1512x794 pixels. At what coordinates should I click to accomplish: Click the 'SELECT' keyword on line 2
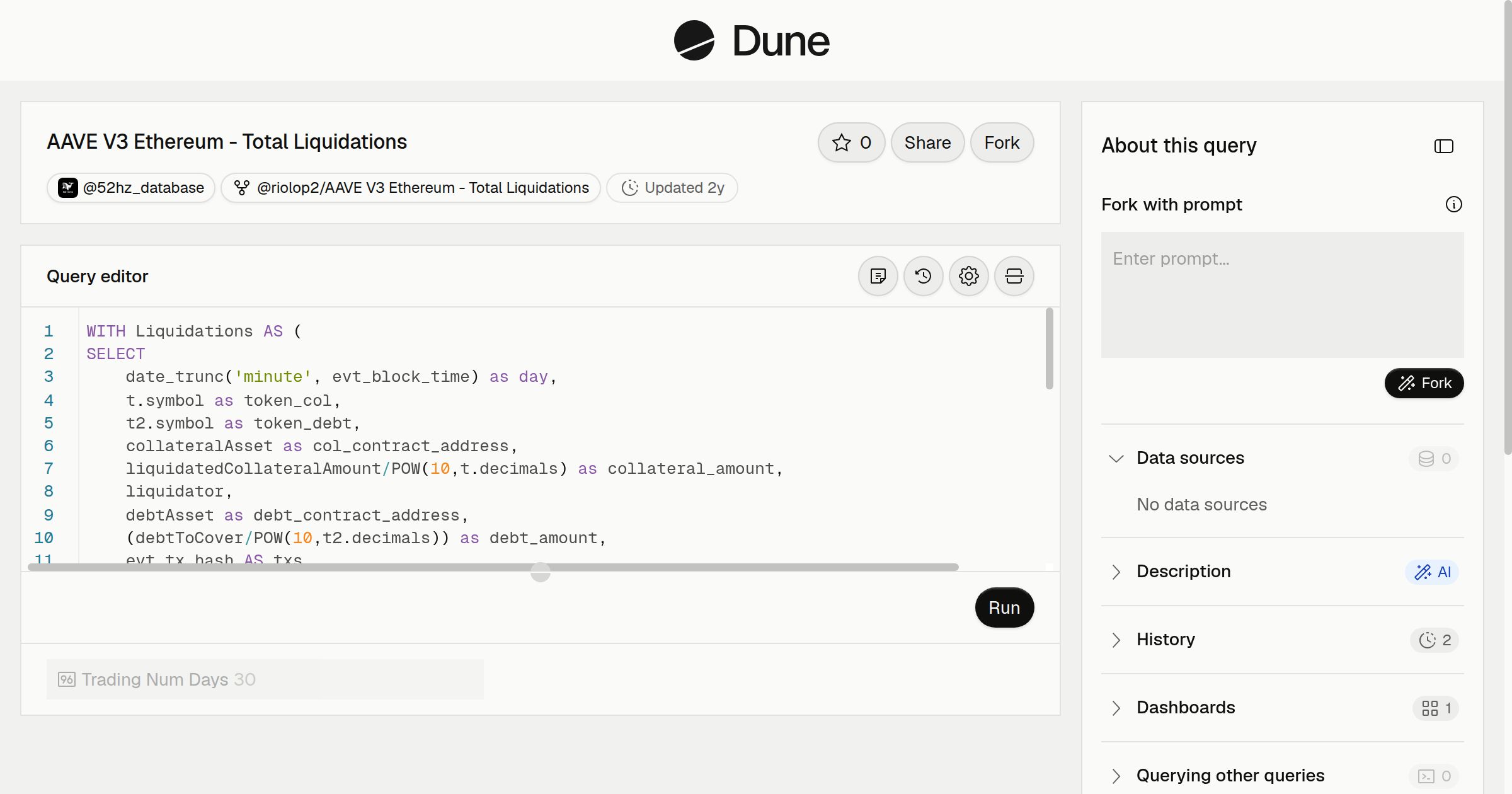116,354
